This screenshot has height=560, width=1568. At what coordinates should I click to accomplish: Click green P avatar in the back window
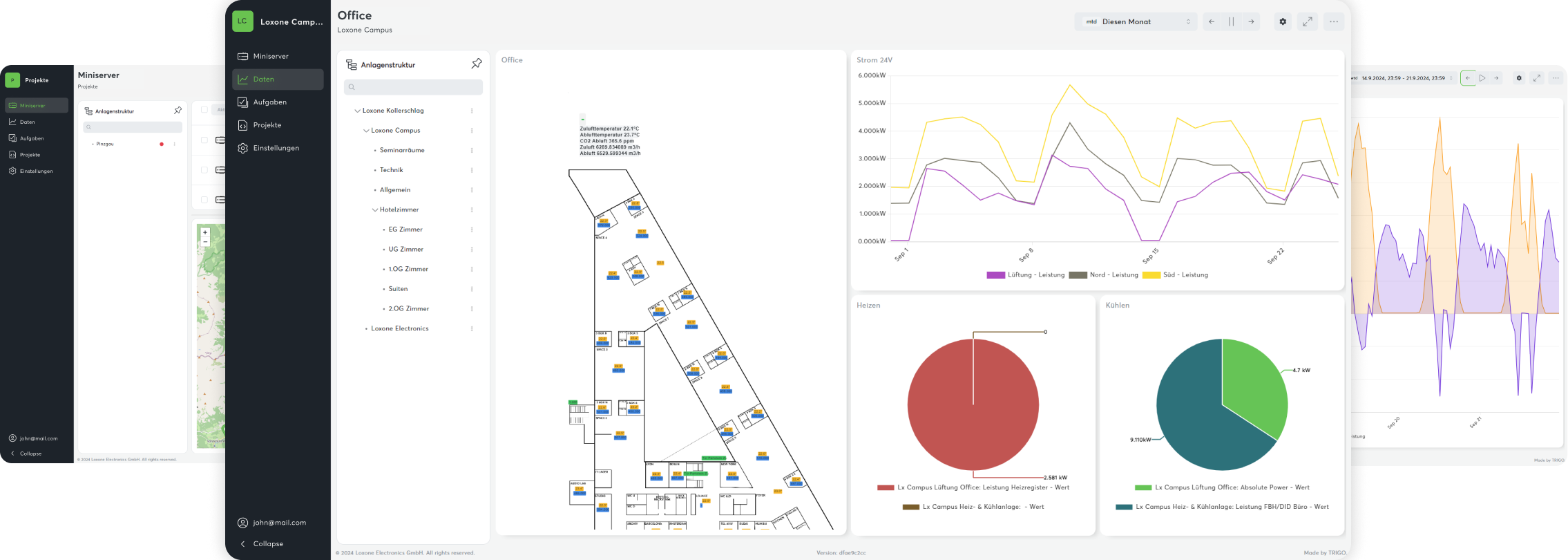12,80
